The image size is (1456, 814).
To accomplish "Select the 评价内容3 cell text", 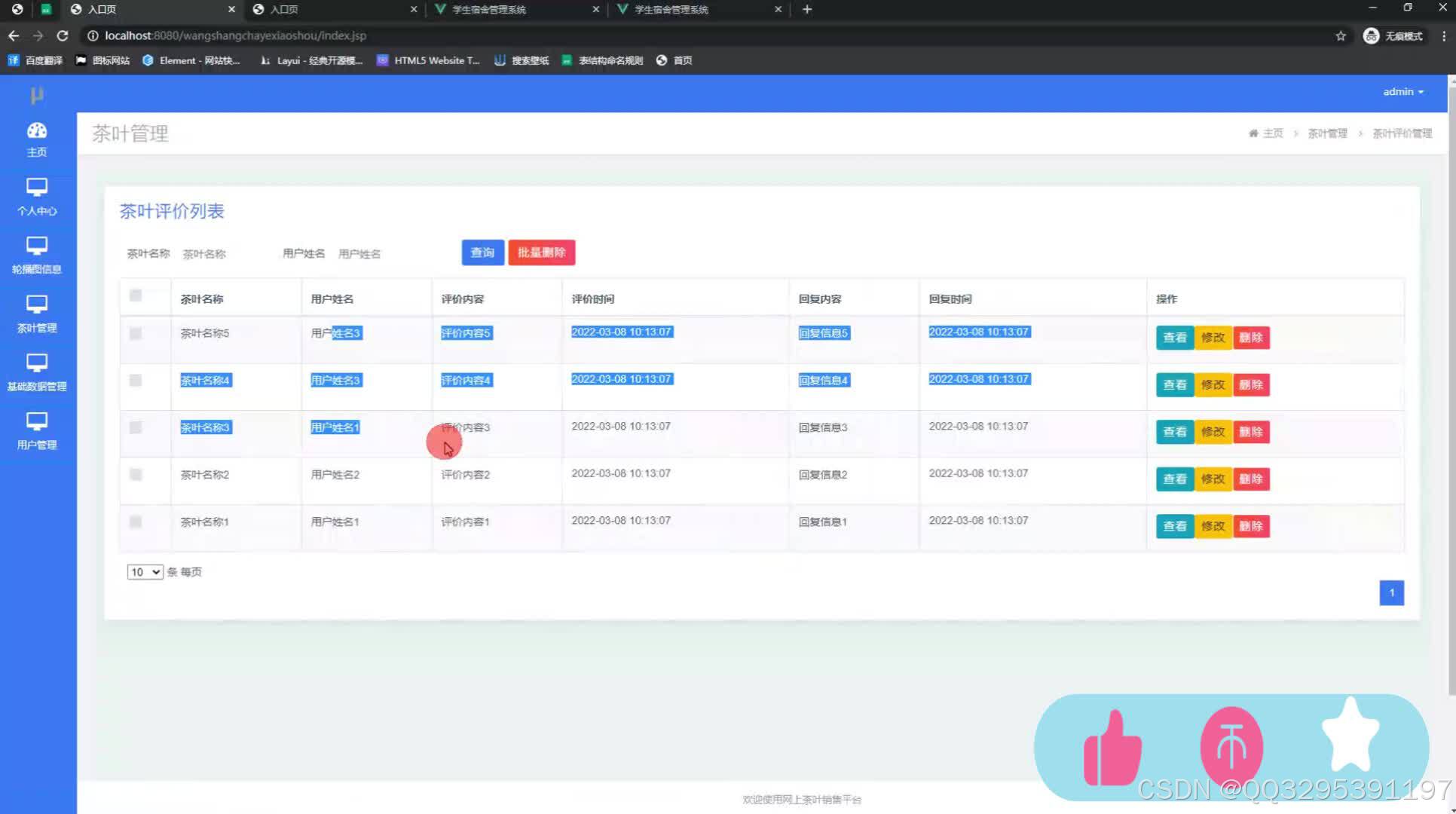I will point(466,427).
